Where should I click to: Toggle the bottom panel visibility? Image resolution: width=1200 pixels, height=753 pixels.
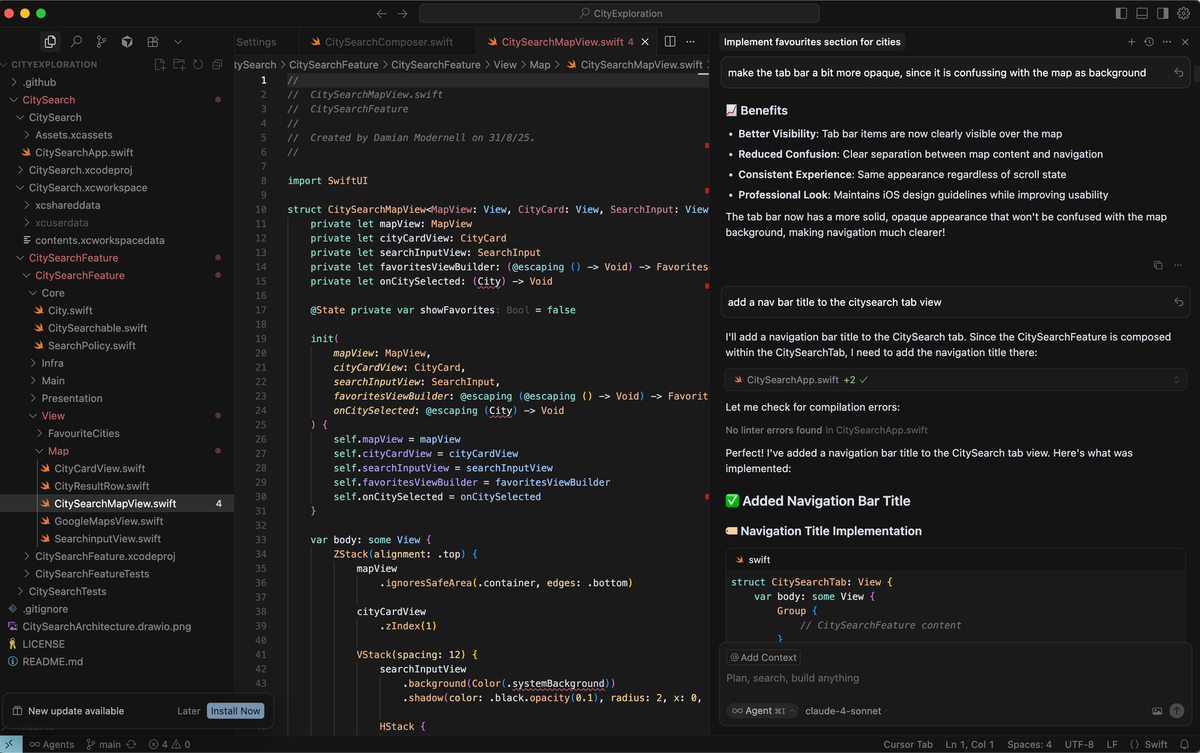(1143, 13)
